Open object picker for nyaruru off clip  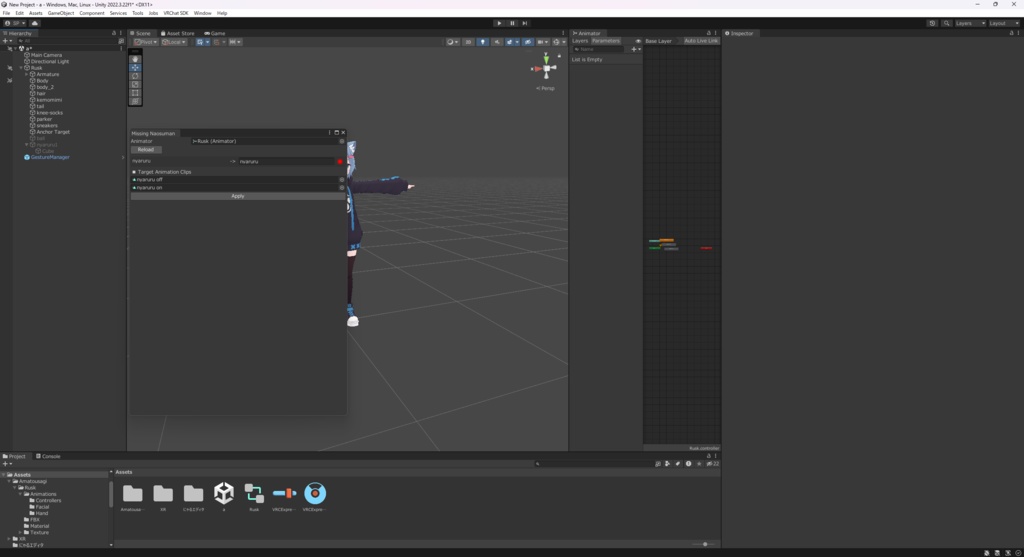pos(342,180)
